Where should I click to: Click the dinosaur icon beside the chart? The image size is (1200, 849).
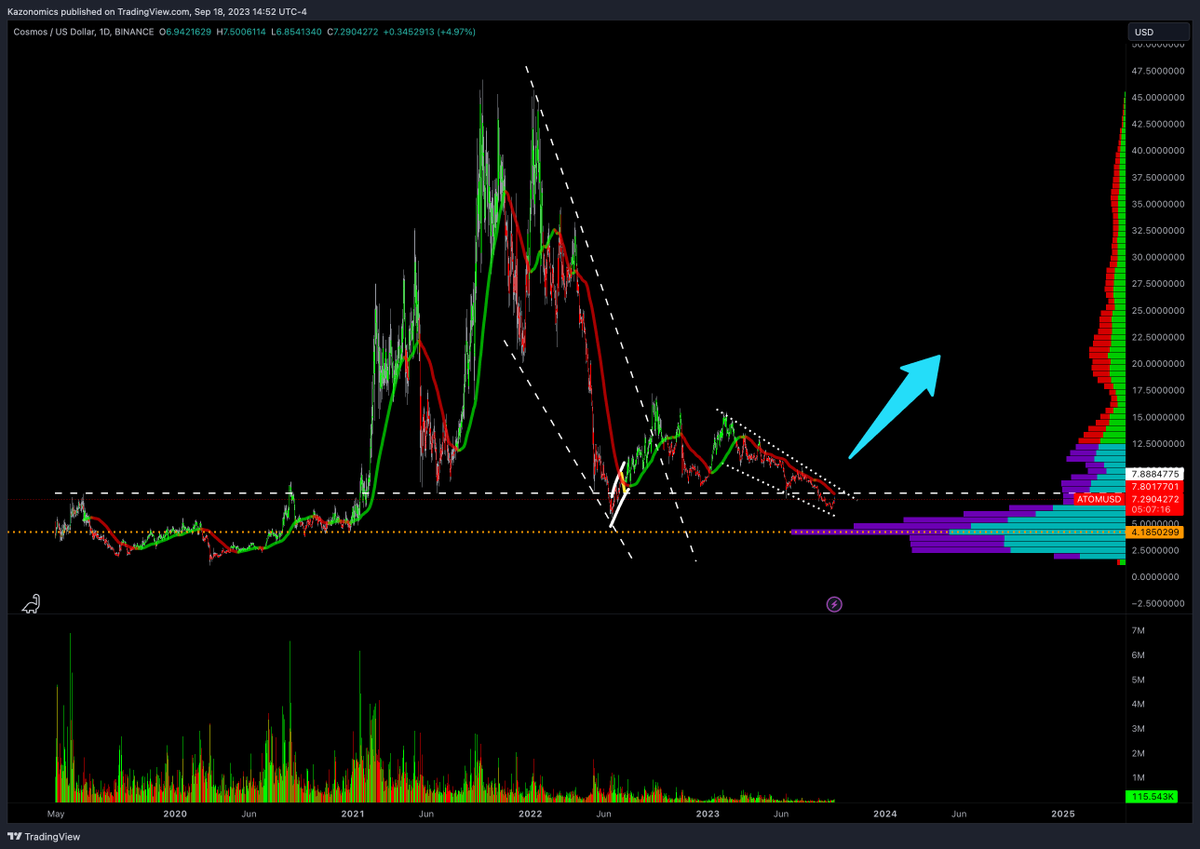click(x=32, y=604)
